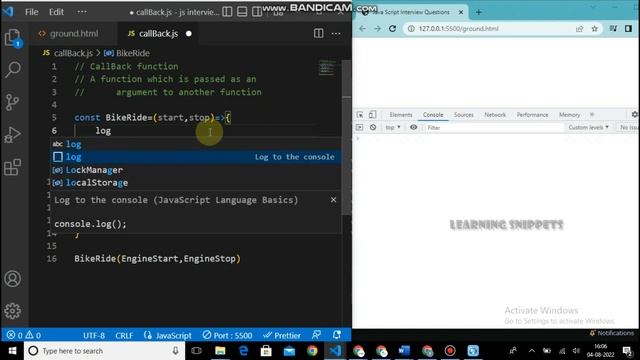Click Port : 5500 Live Server status
This screenshot has height=360, width=640.
pyautogui.click(x=227, y=335)
